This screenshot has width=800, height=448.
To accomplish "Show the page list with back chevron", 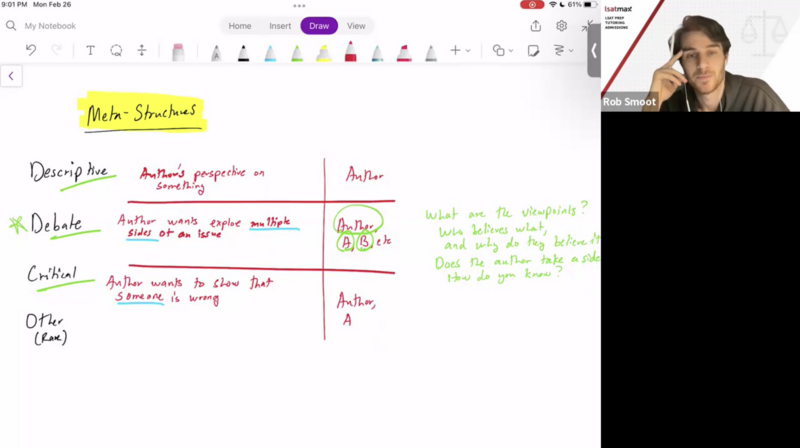I will coord(11,76).
